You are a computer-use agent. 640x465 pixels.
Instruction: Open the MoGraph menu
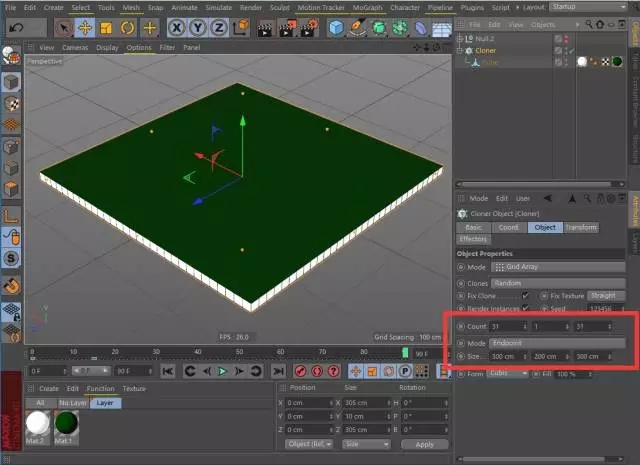(x=366, y=7)
